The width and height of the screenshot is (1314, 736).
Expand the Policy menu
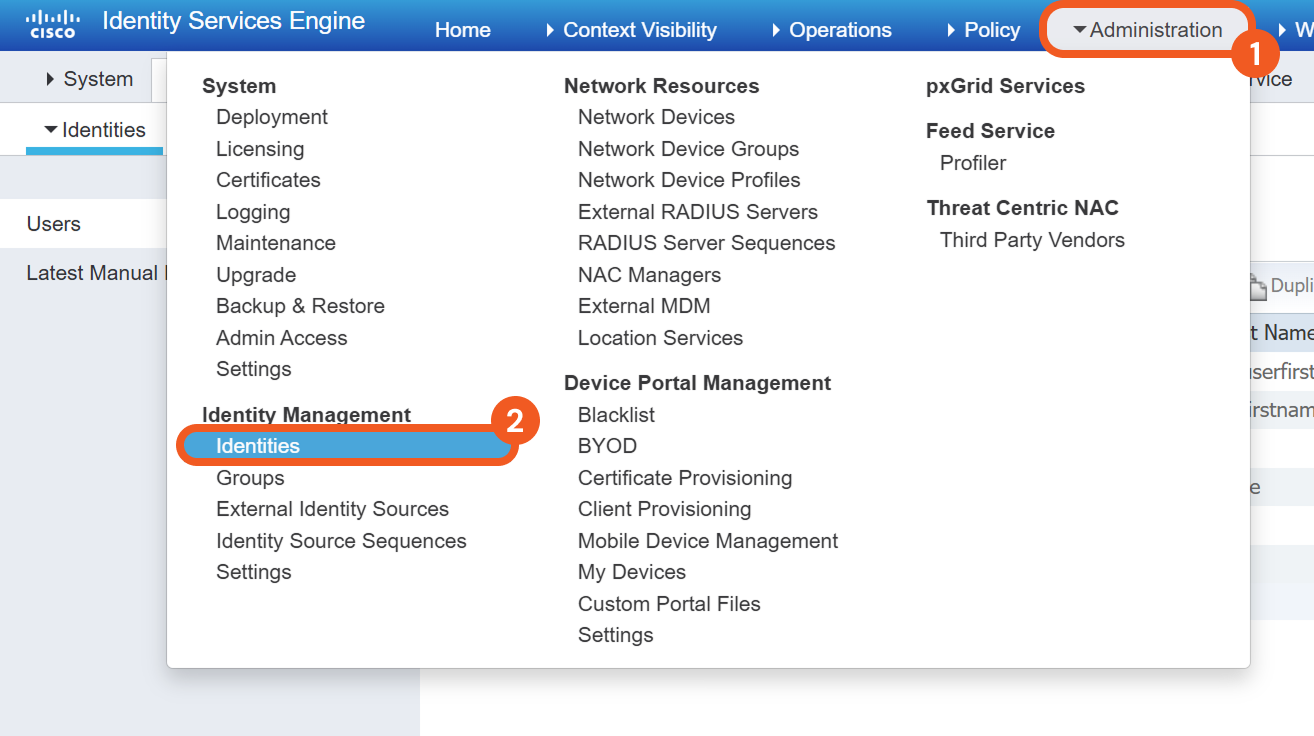983,30
